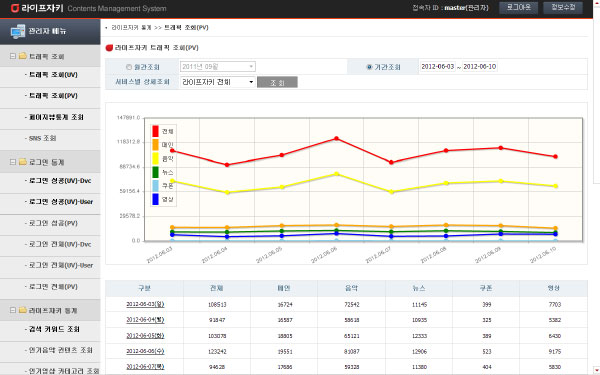Click the start date field 2012-06-03
The width and height of the screenshot is (600, 375).
(438, 67)
